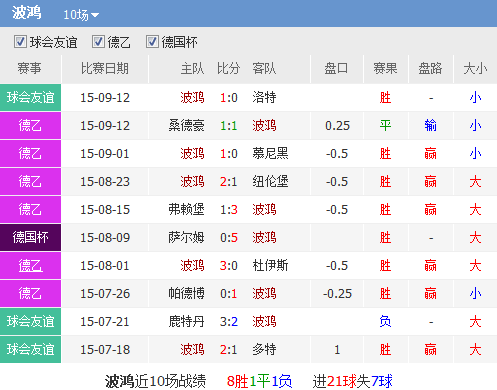Open home team 桑德豪 link
This screenshot has width=497, height=390.
pyautogui.click(x=186, y=126)
